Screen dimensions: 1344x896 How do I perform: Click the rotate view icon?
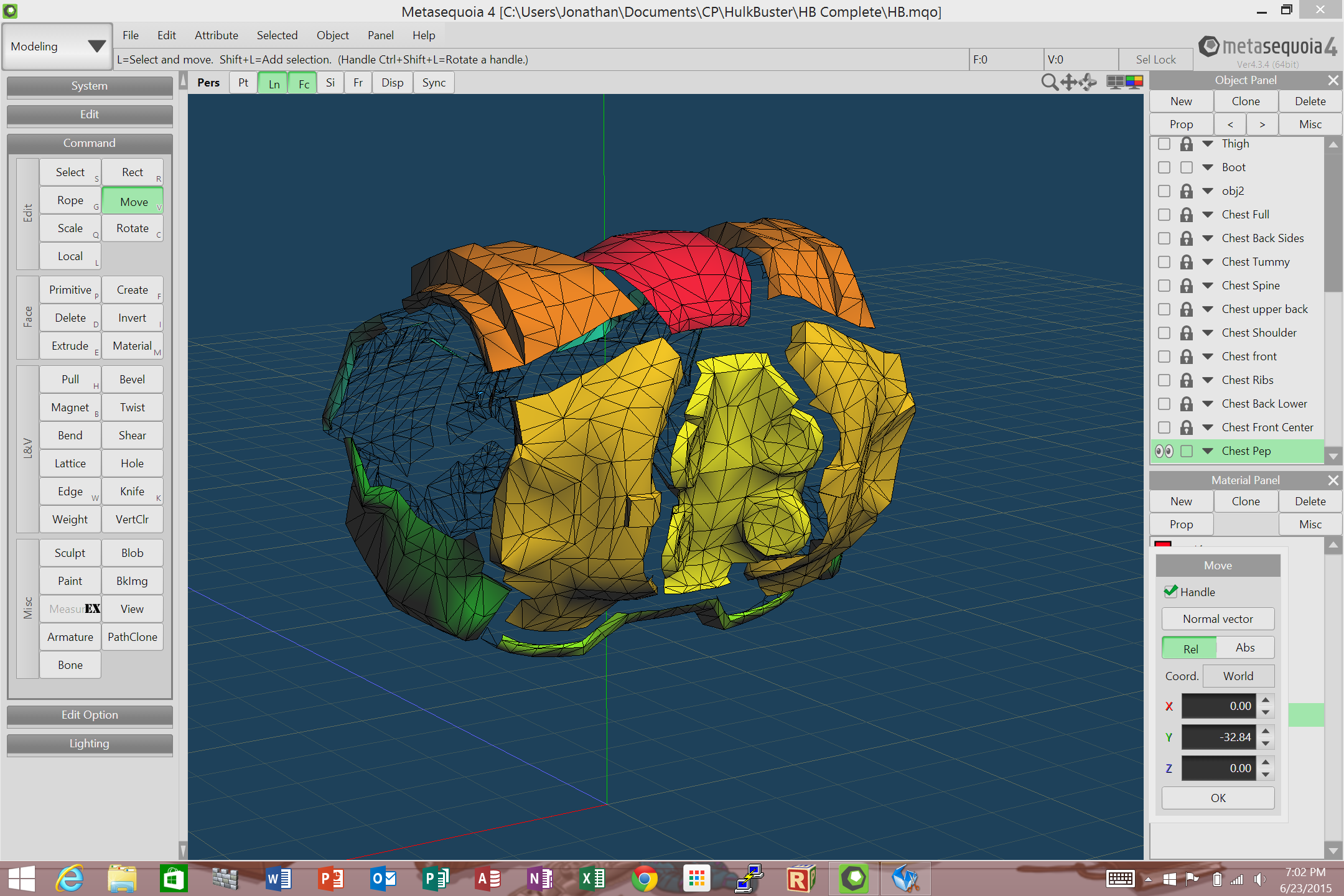pyautogui.click(x=1088, y=82)
